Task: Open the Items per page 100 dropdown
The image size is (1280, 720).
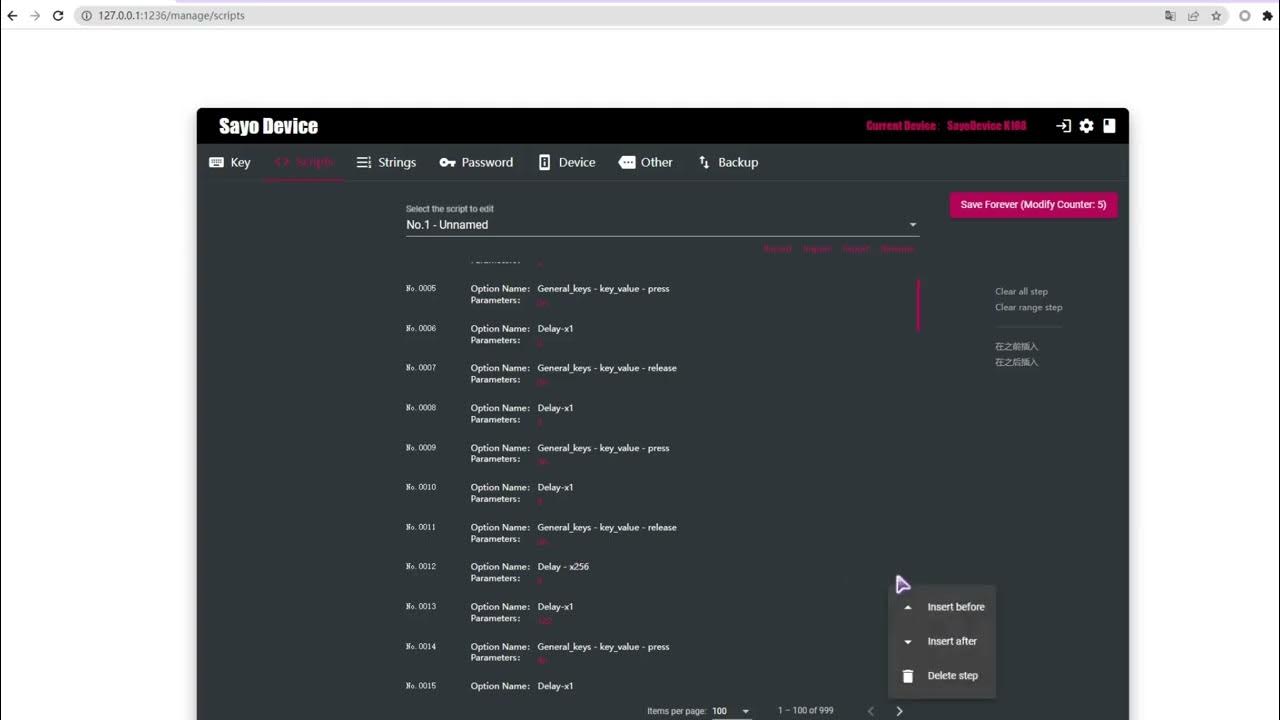Action: pyautogui.click(x=731, y=711)
